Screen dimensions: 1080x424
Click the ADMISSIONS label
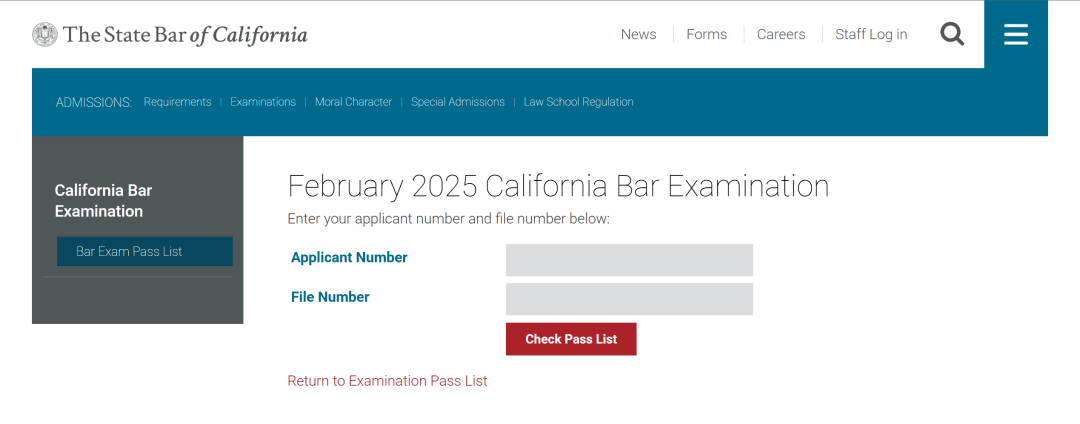click(x=94, y=103)
